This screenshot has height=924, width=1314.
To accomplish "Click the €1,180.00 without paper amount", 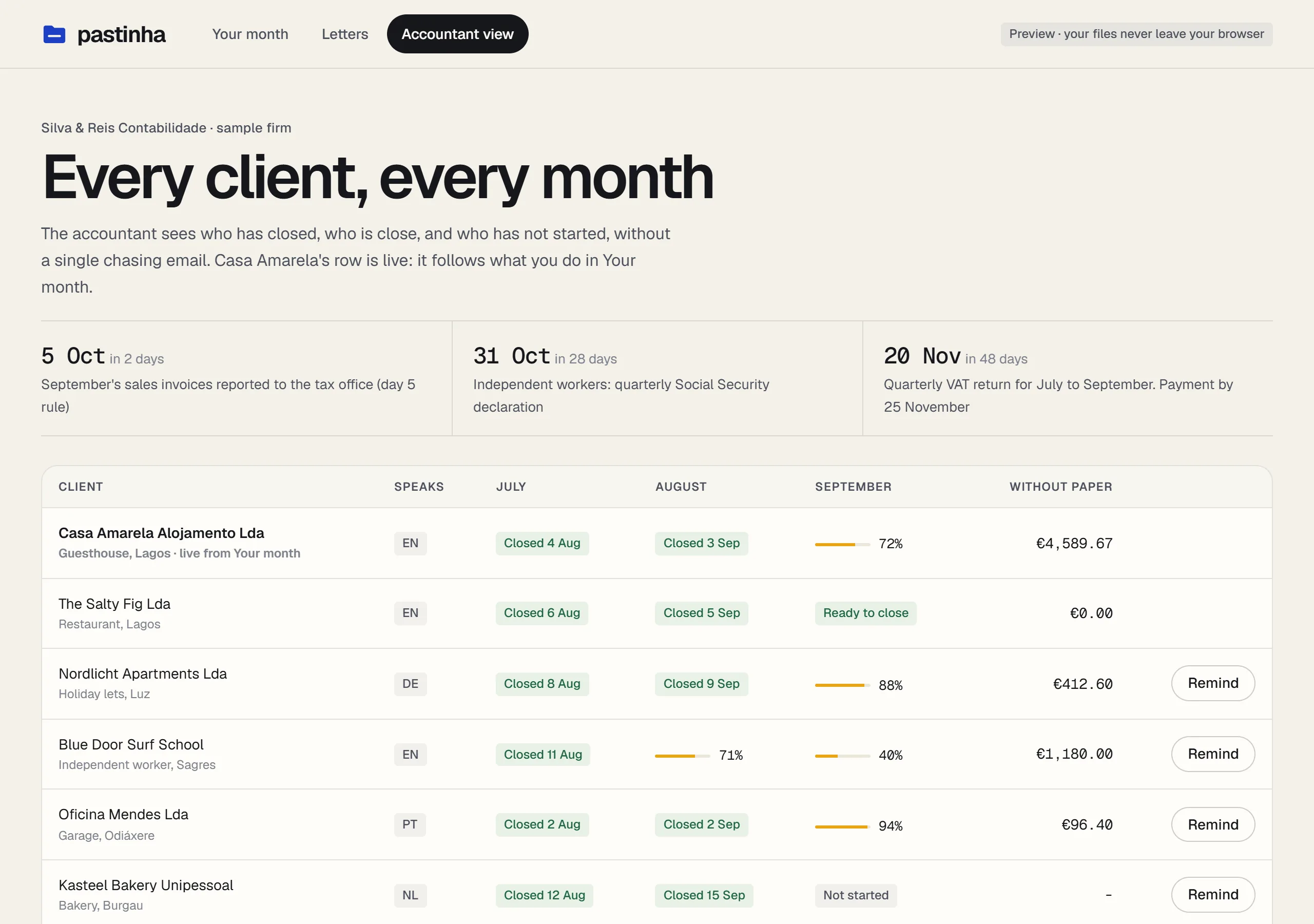I will coord(1074,754).
